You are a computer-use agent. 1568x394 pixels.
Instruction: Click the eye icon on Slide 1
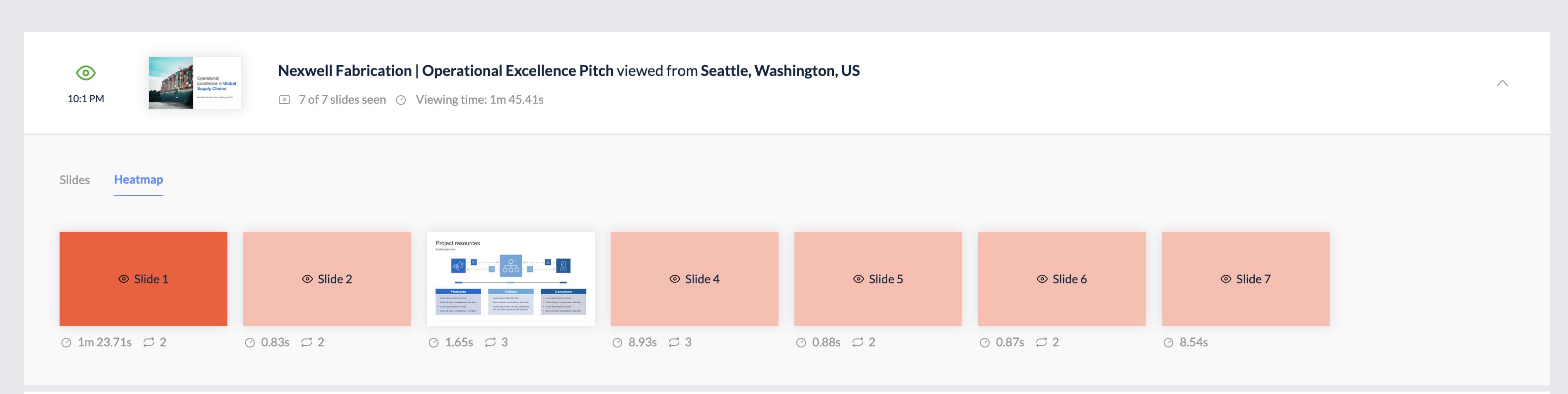click(124, 279)
